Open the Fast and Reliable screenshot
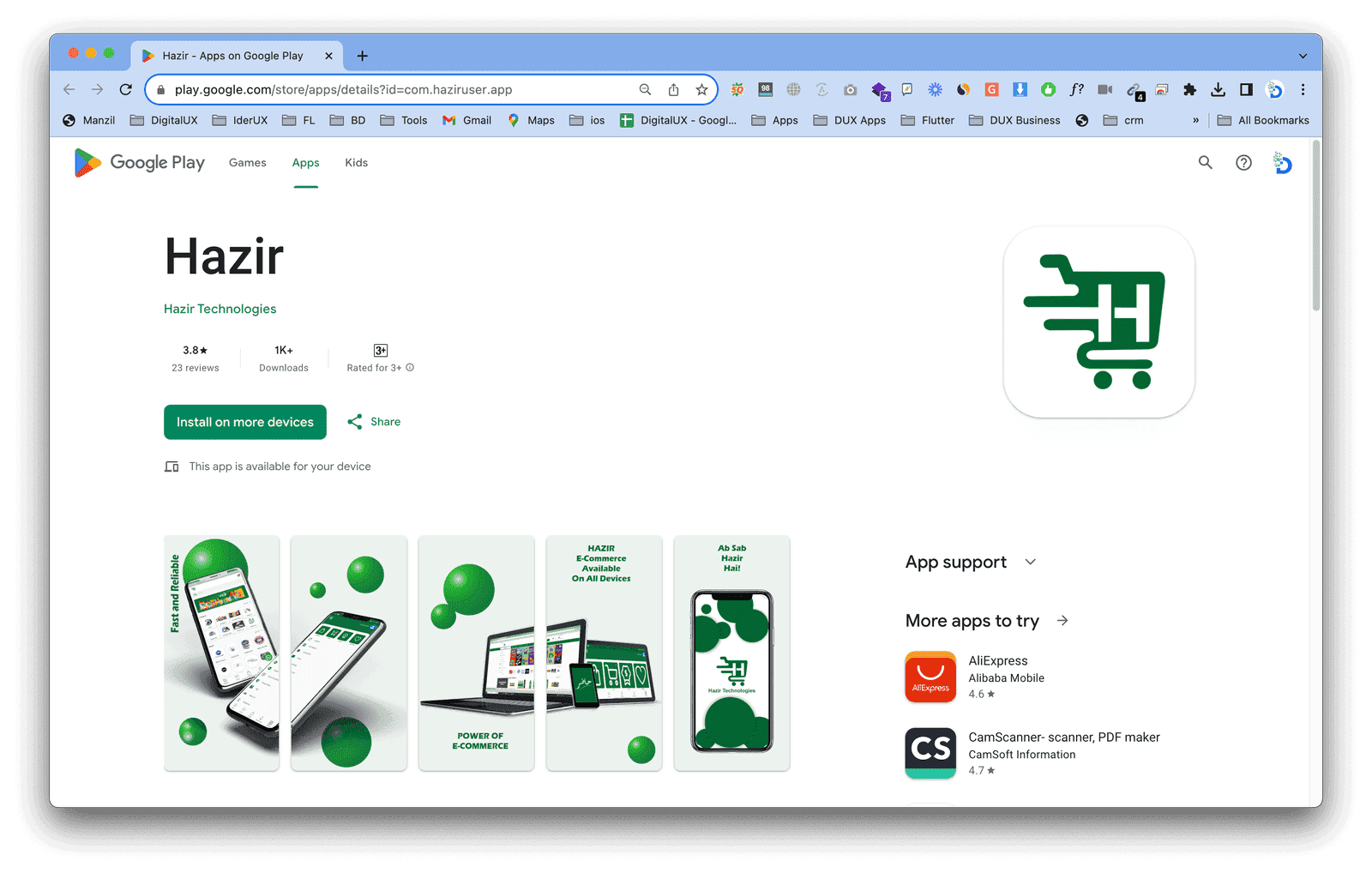This screenshot has width=1372, height=873. click(x=221, y=653)
